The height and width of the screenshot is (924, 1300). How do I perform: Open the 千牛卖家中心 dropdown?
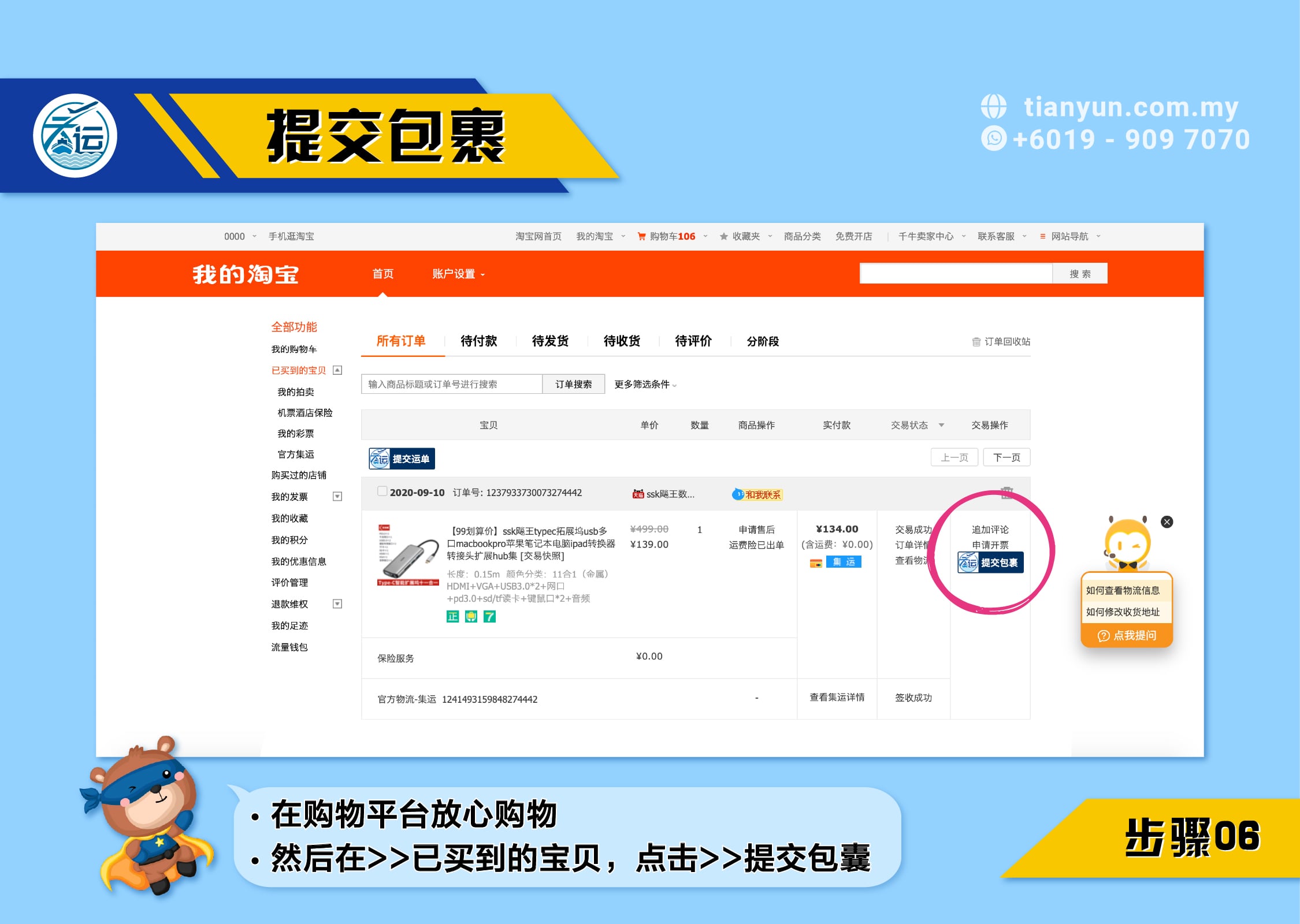[x=931, y=236]
